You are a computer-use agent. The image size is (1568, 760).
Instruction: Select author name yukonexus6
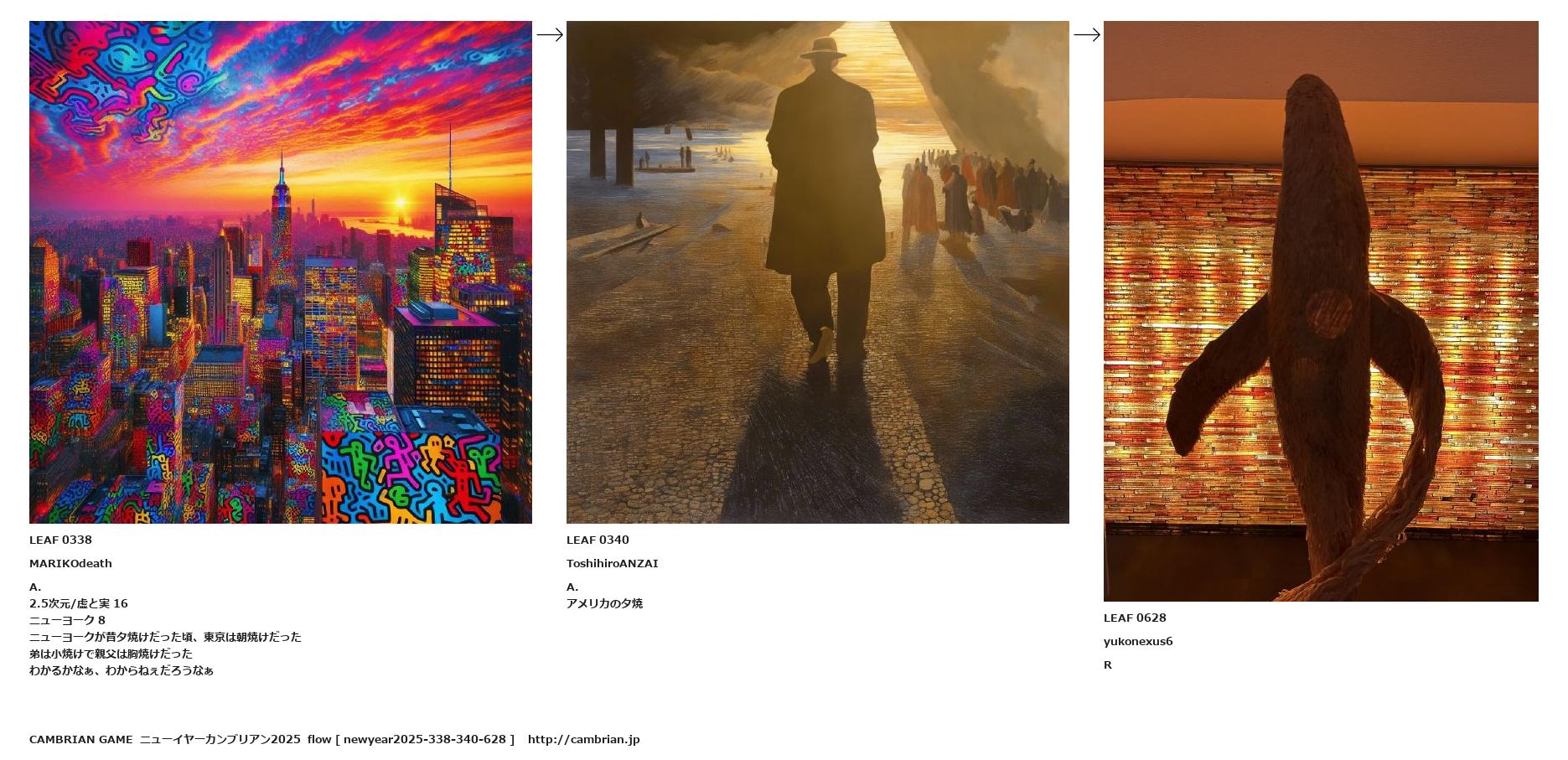click(1138, 641)
